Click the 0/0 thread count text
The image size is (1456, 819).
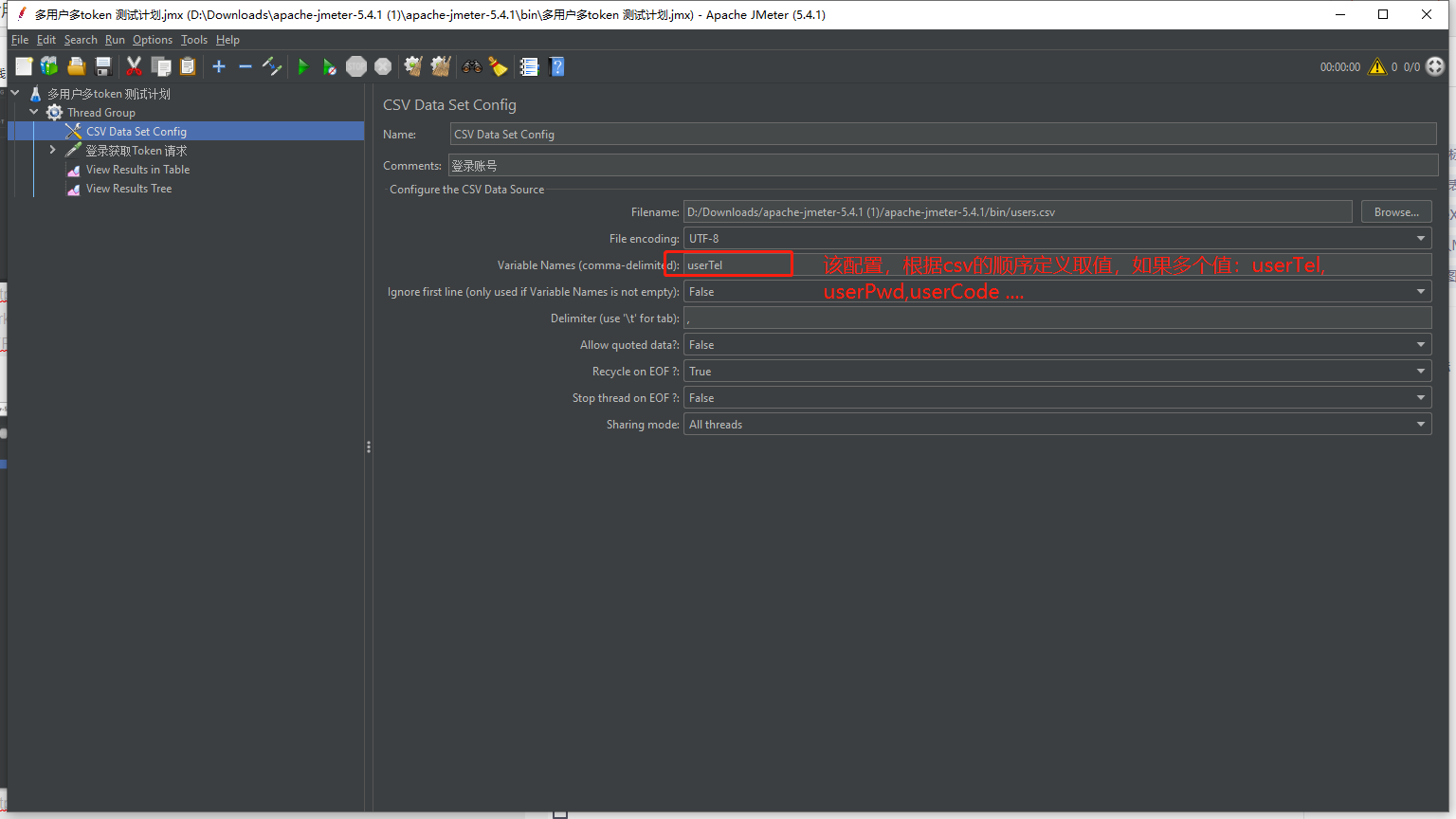tap(1411, 67)
